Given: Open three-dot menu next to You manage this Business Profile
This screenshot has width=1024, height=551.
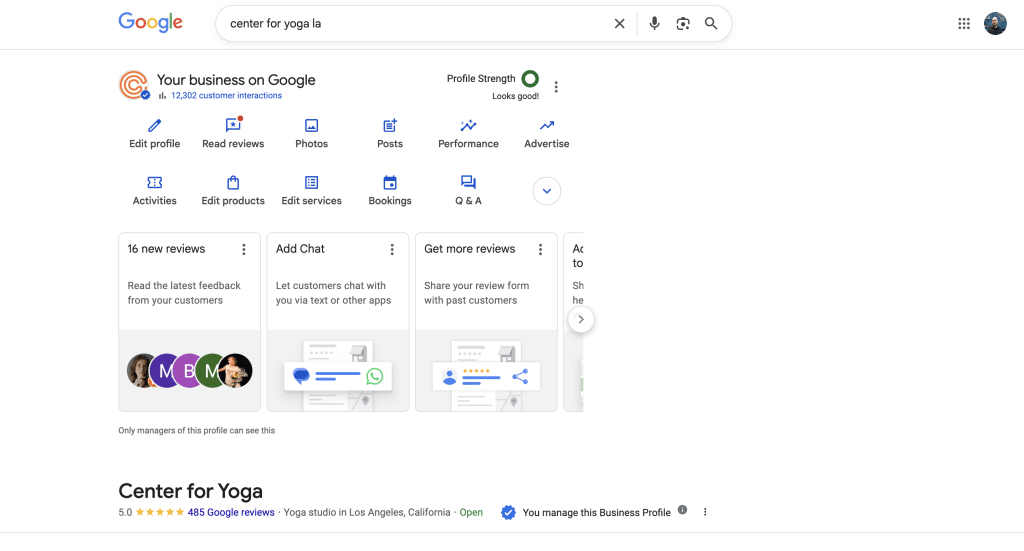Looking at the screenshot, I should [x=705, y=512].
